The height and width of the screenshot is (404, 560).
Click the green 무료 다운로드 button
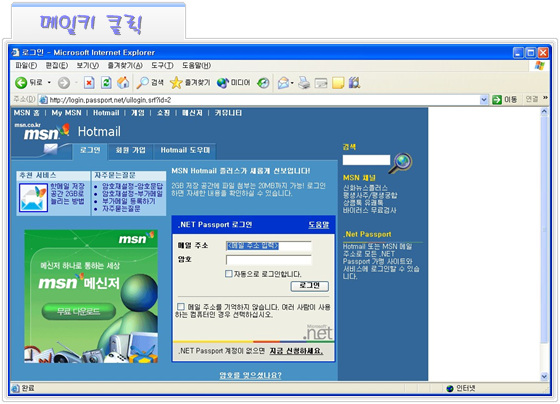point(79,311)
